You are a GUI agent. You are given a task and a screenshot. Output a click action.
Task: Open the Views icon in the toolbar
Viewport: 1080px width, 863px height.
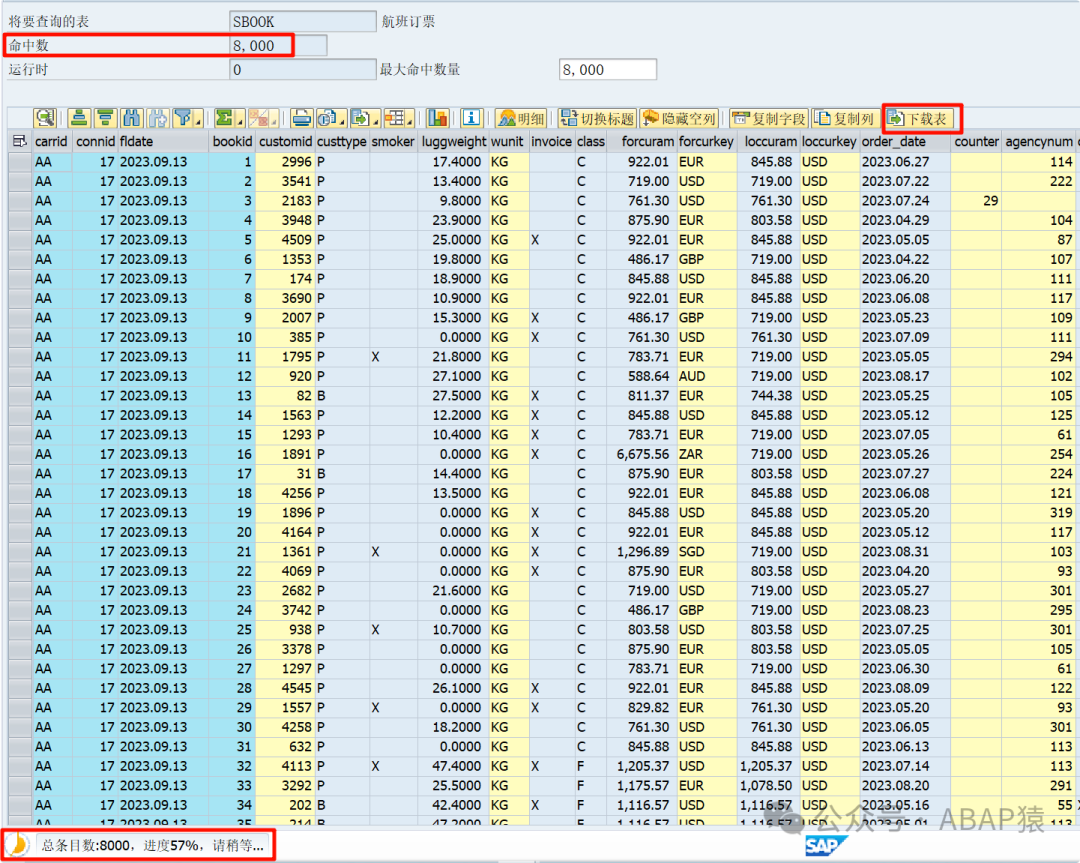click(x=326, y=118)
